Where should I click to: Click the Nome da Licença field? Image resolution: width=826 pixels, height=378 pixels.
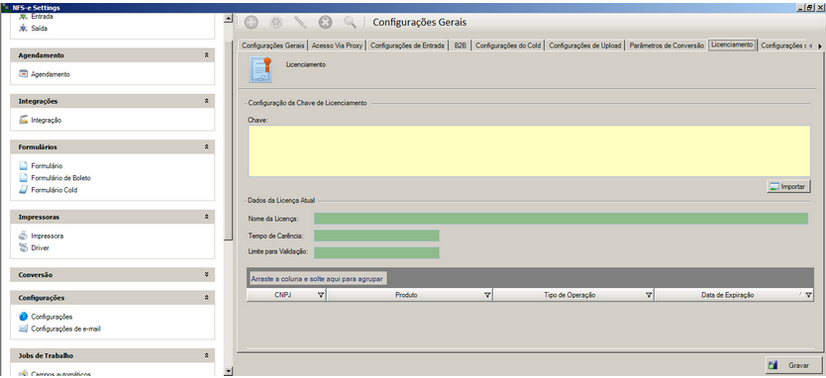[x=561, y=218]
